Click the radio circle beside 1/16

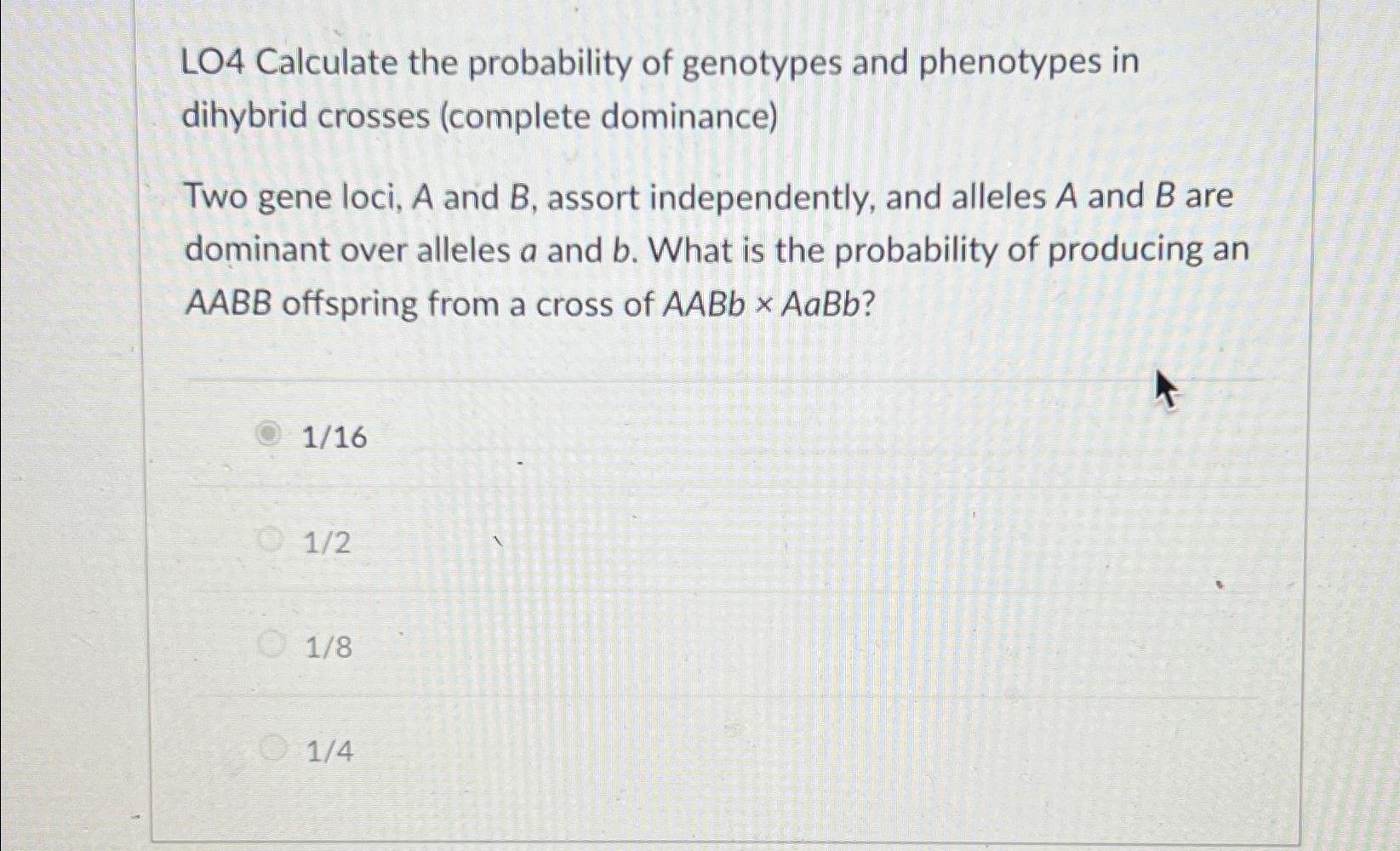(x=269, y=436)
